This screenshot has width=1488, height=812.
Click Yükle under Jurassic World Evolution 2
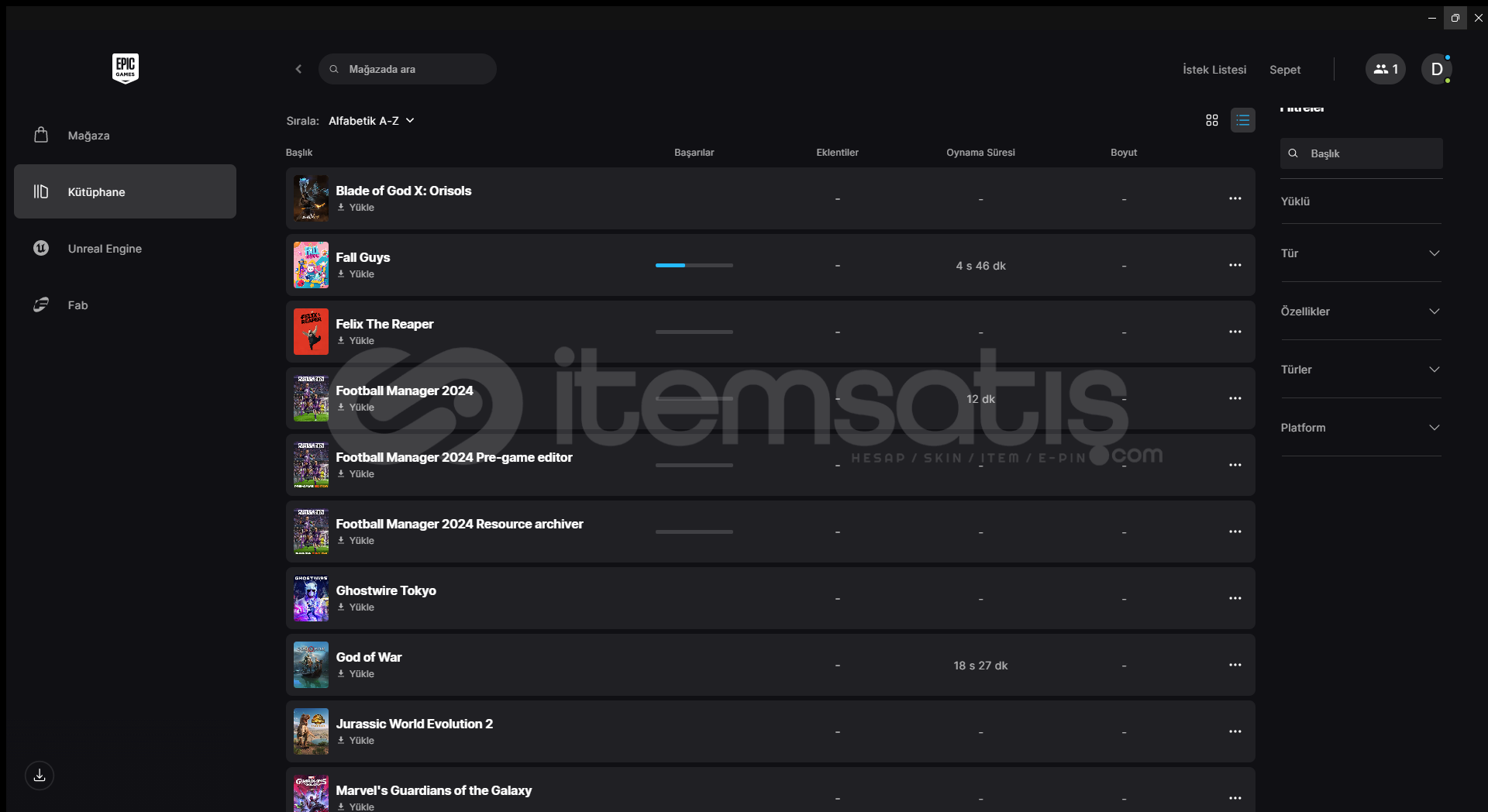tap(356, 741)
